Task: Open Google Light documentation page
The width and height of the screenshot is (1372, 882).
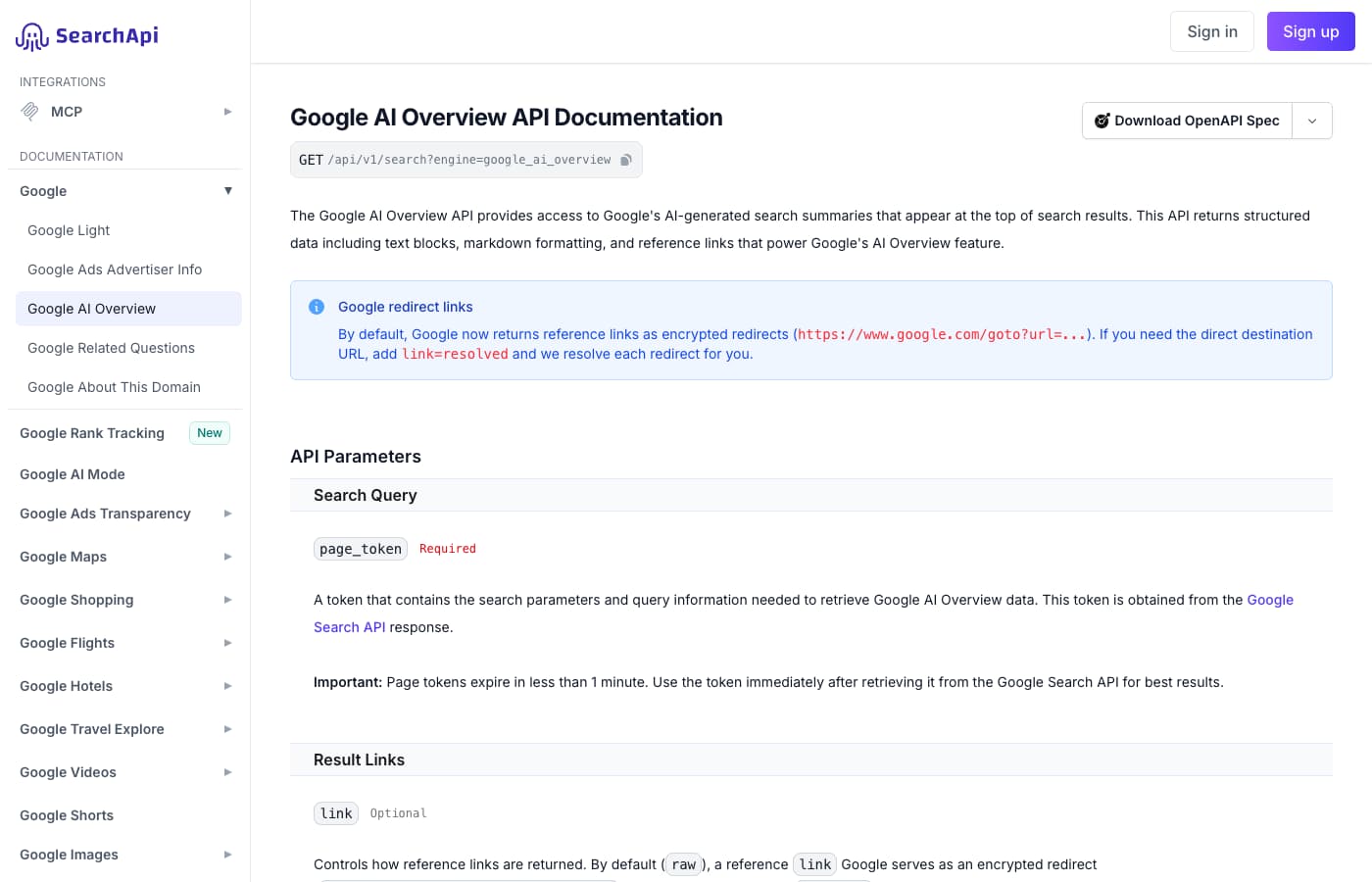Action: click(69, 230)
